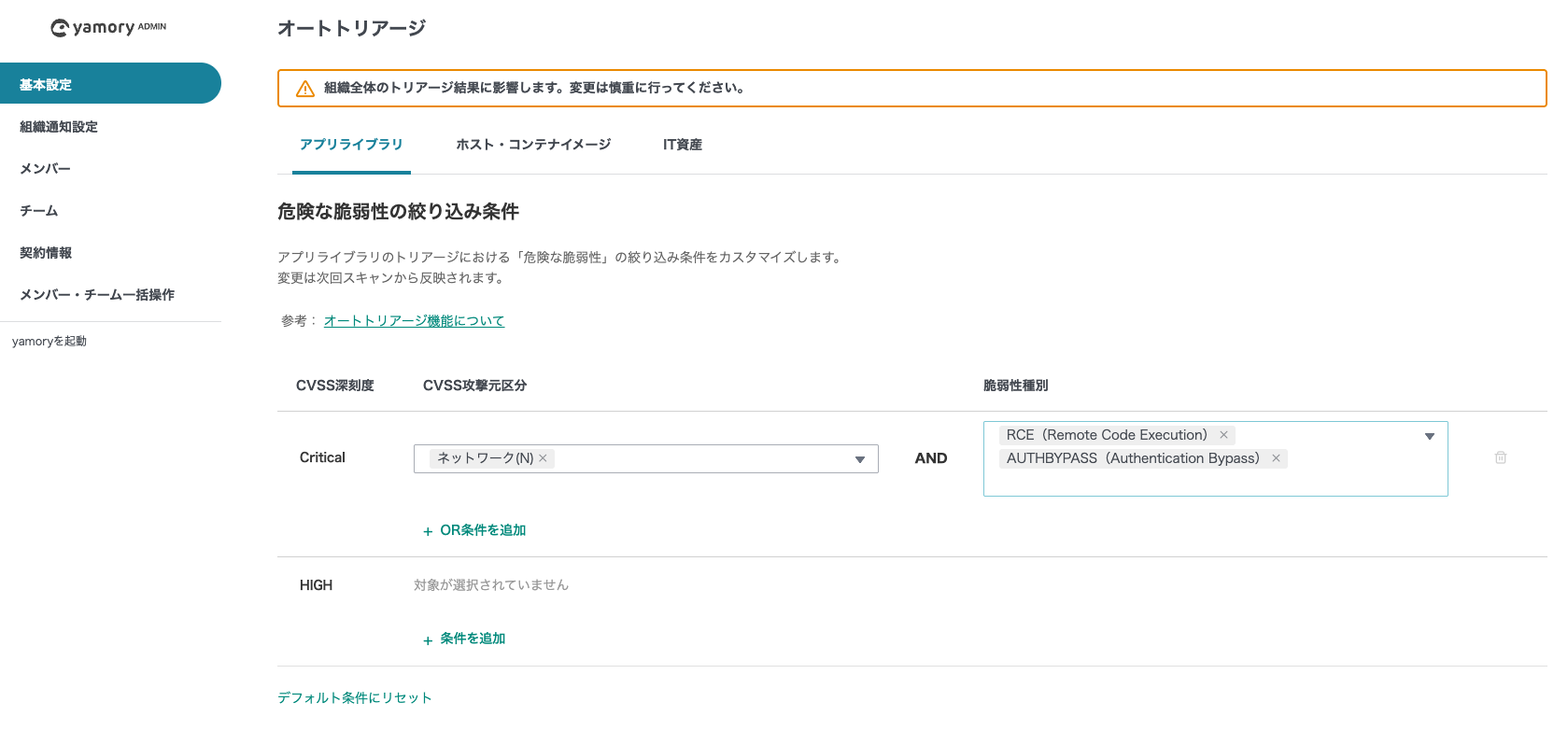The height and width of the screenshot is (730, 1568).
Task: Click yamoryを起動 in the sidebar
Action: pyautogui.click(x=49, y=342)
